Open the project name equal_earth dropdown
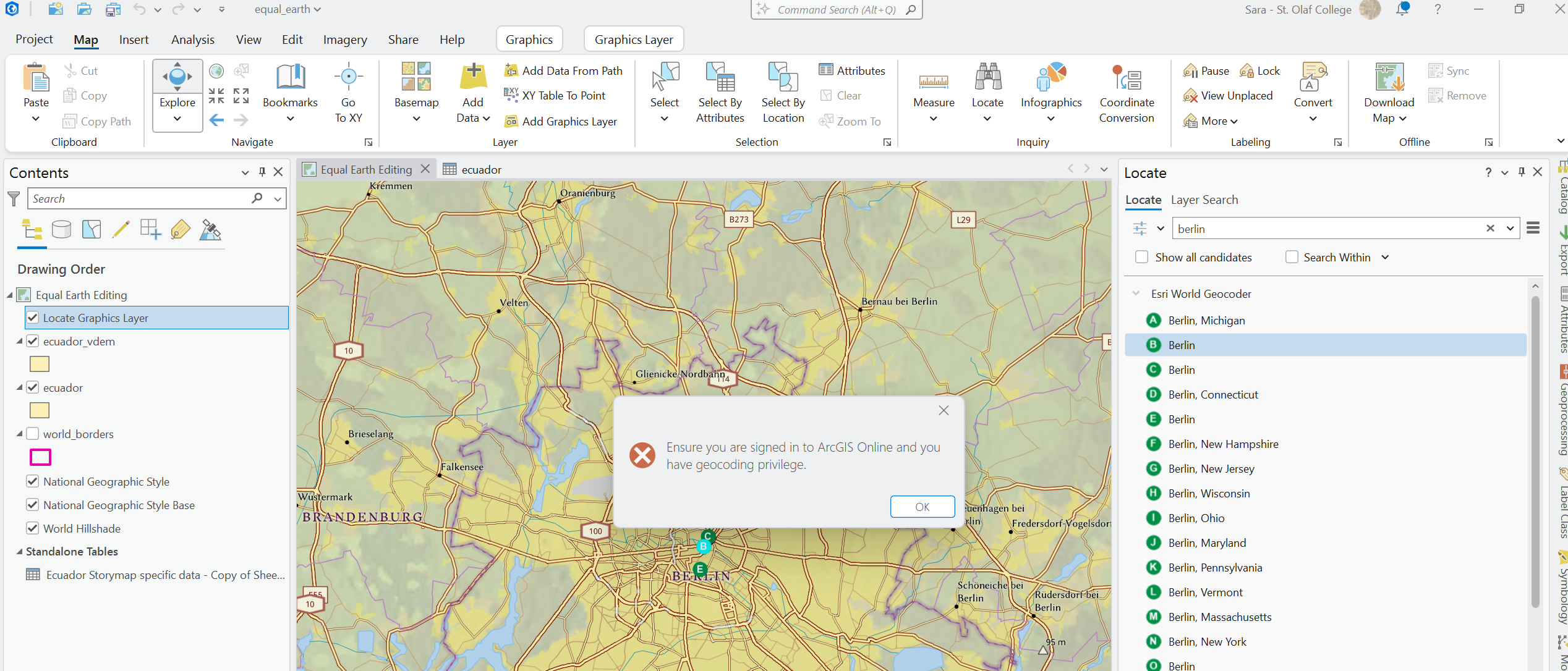Screen dimensions: 1568x671 [x=288, y=9]
